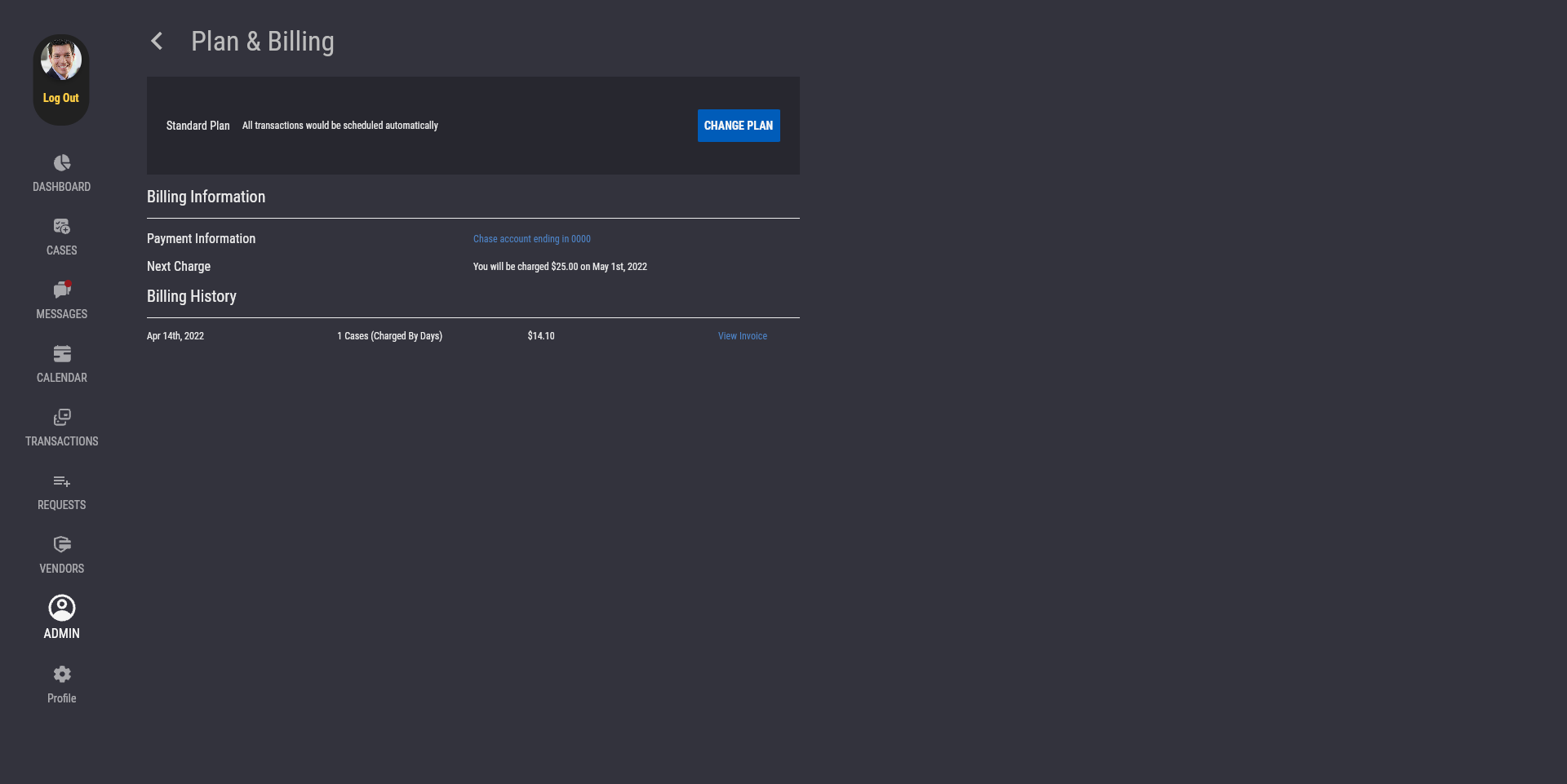Open Cases from the sidebar icon

(62, 227)
